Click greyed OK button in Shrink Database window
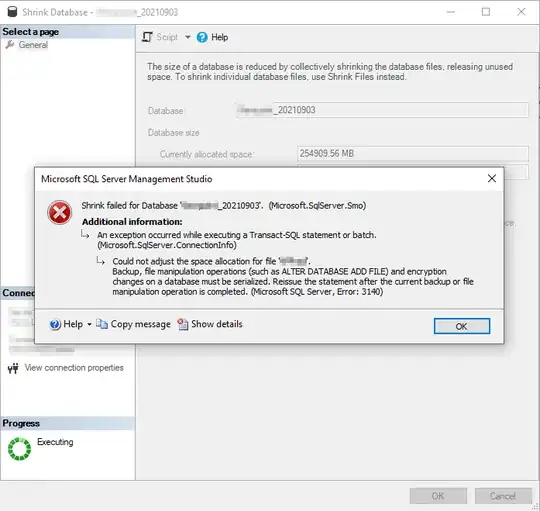 click(x=438, y=496)
